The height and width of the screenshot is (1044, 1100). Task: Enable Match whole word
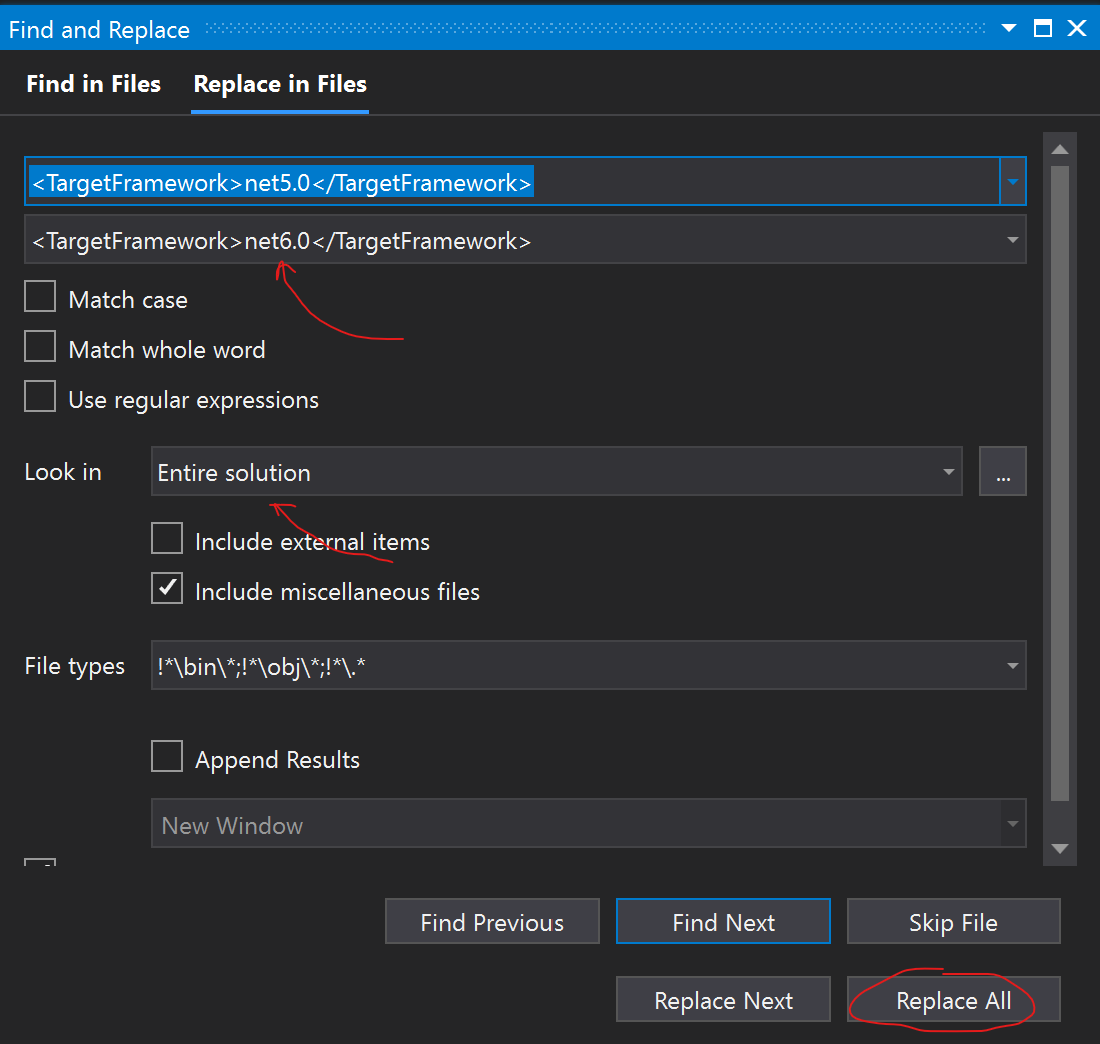pos(39,346)
